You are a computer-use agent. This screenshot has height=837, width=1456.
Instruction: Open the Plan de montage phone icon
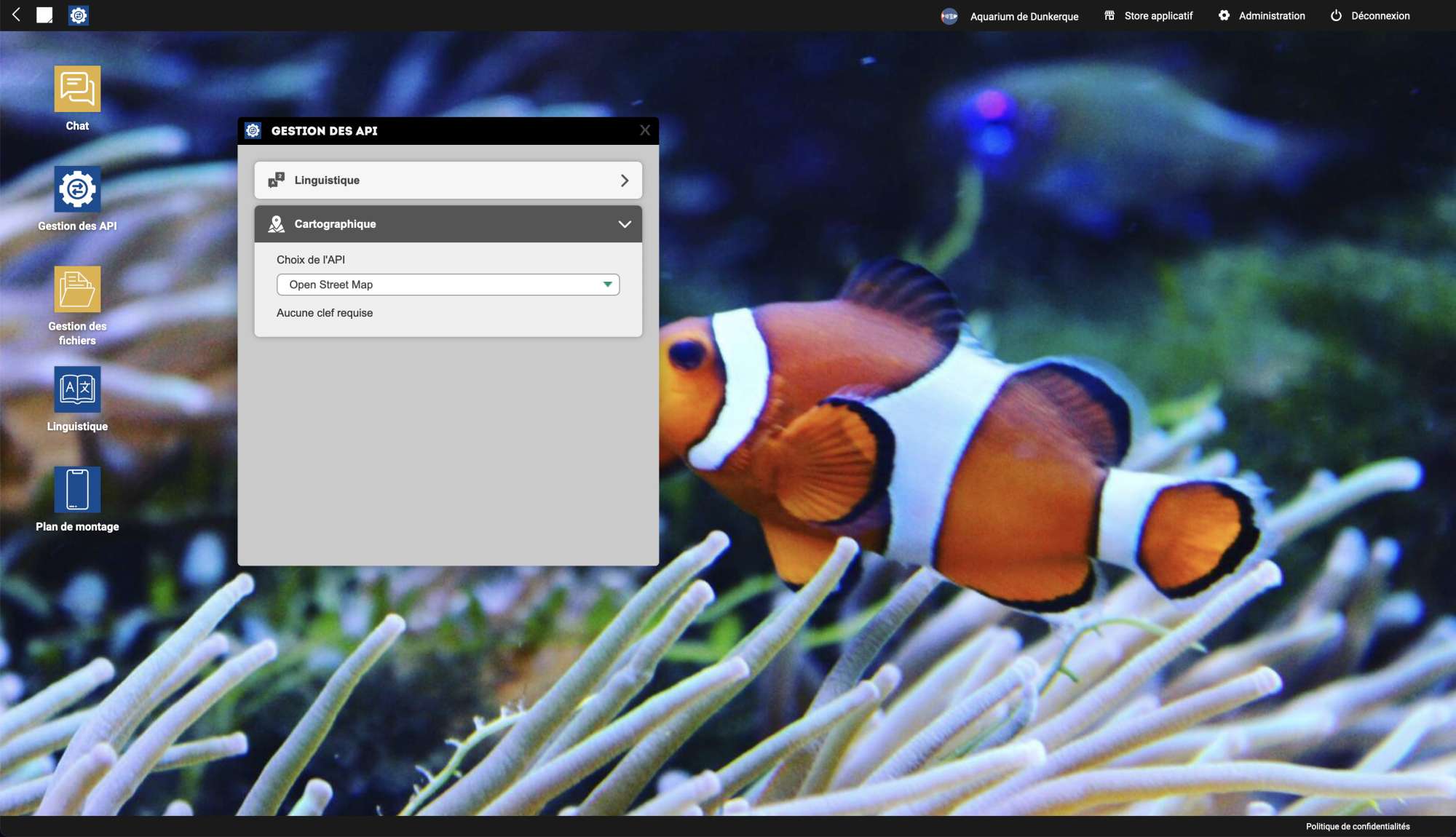[77, 490]
